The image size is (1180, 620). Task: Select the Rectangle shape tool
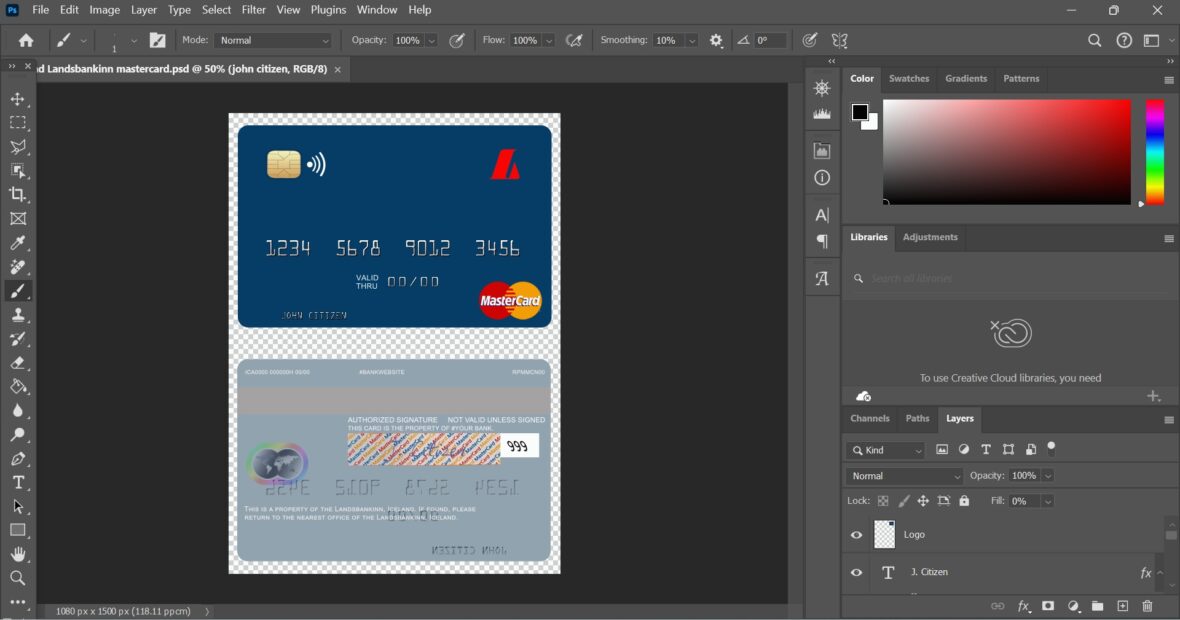click(x=17, y=530)
